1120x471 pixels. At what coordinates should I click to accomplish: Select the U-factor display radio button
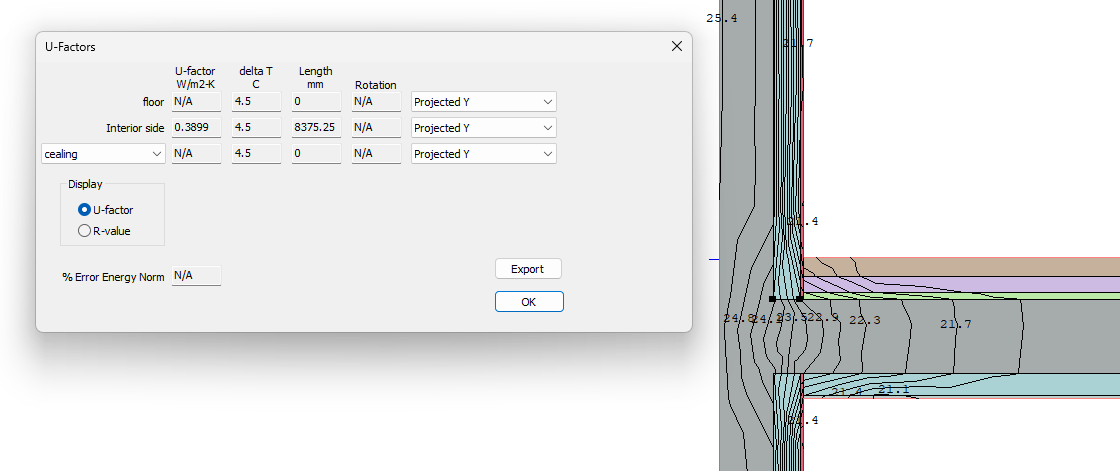(x=84, y=210)
